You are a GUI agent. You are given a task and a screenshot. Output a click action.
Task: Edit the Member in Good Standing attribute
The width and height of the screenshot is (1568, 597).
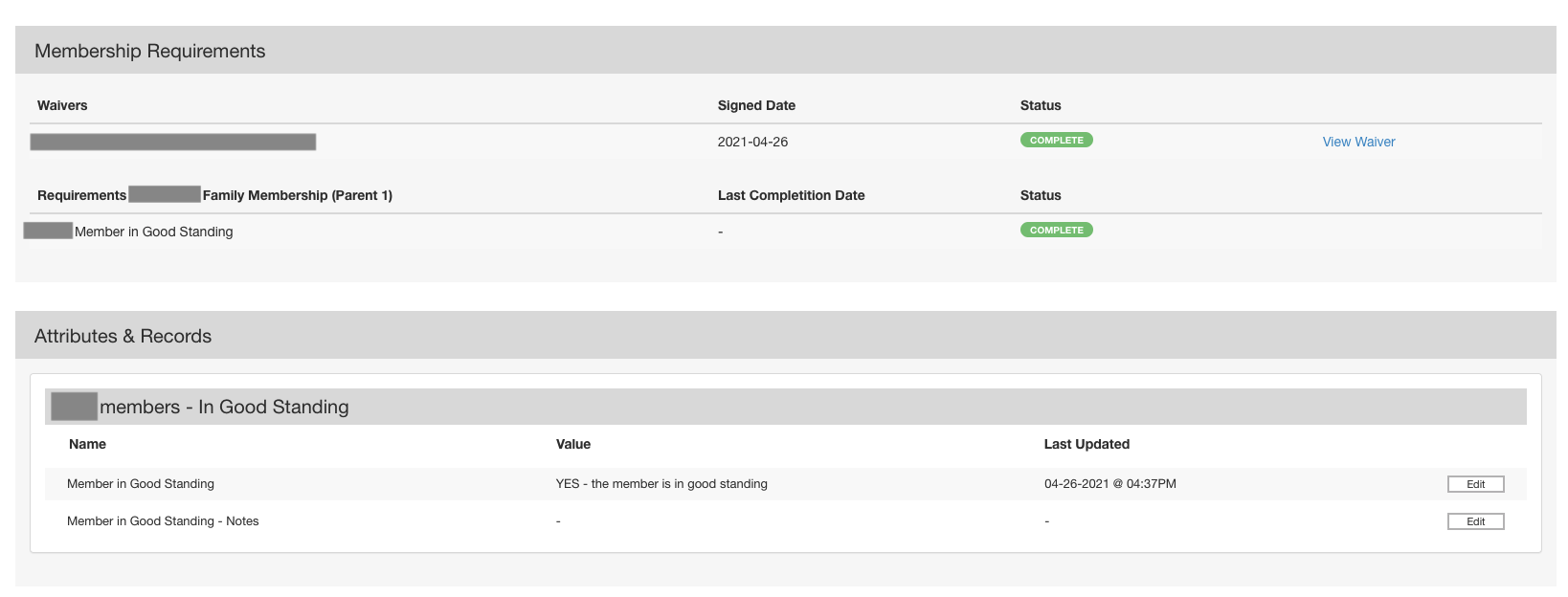point(1475,484)
